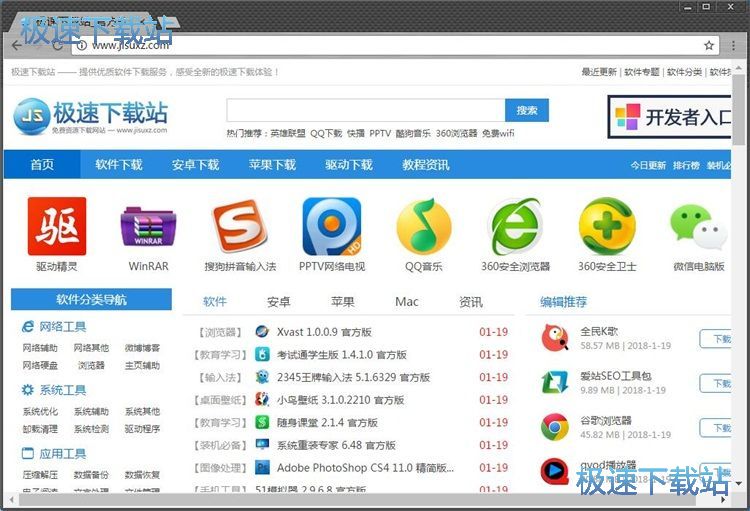Image resolution: width=750 pixels, height=511 pixels.
Task: Click hot search QQ下载
Action: point(326,133)
